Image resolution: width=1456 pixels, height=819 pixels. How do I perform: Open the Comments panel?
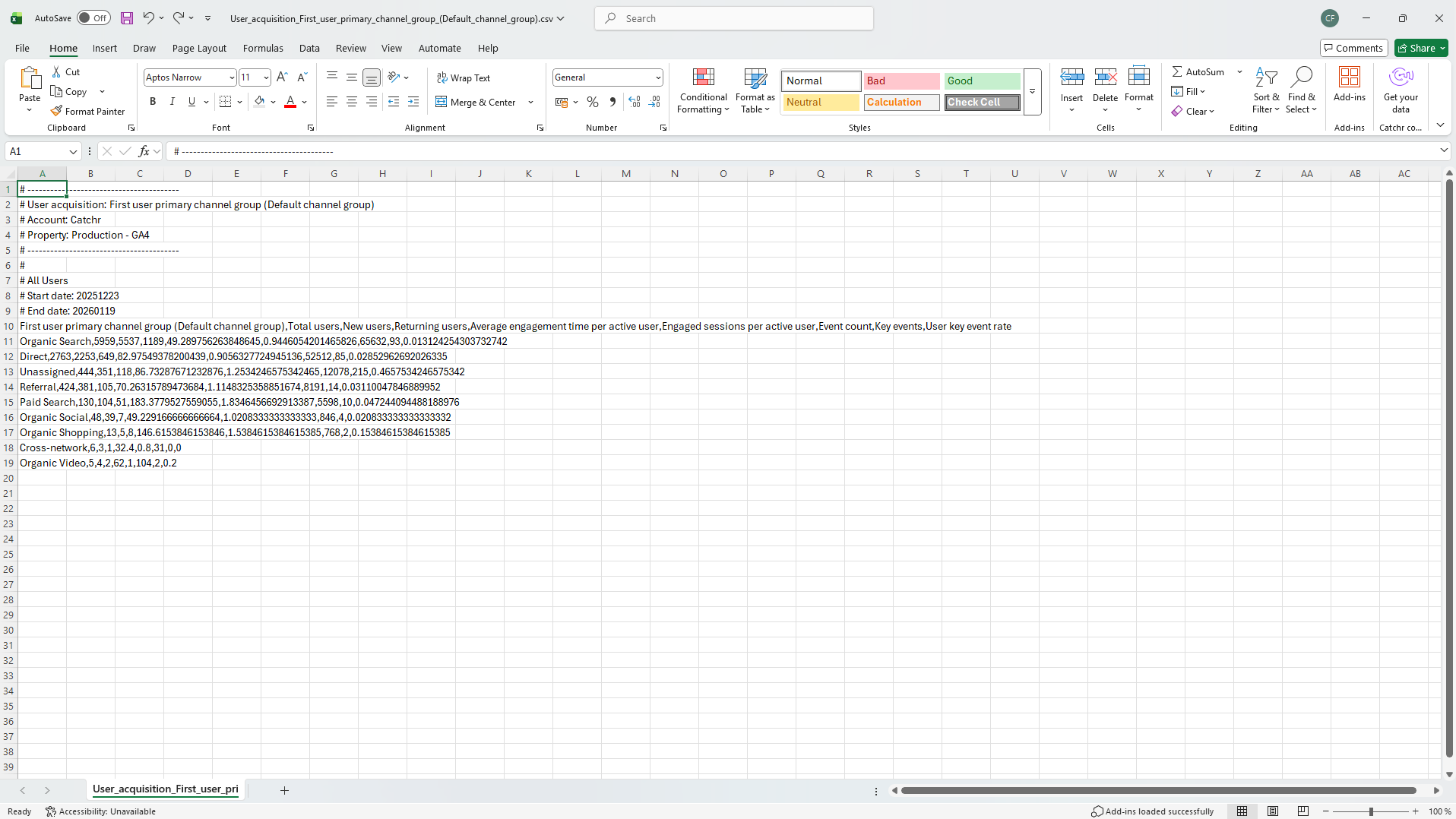tap(1353, 48)
